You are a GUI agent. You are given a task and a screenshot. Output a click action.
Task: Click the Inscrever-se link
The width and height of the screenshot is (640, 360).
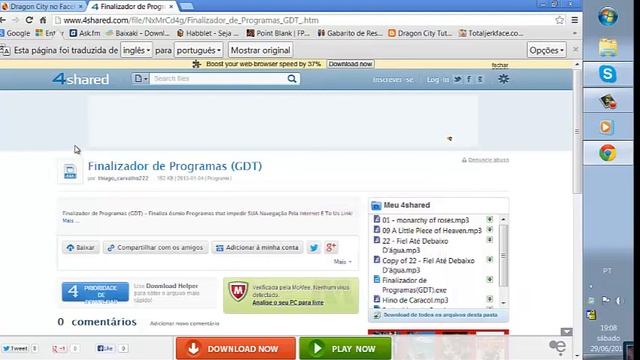[x=393, y=80]
